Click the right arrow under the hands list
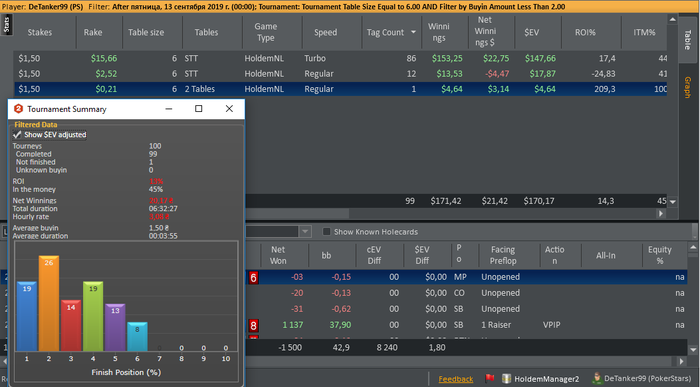 click(x=681, y=361)
